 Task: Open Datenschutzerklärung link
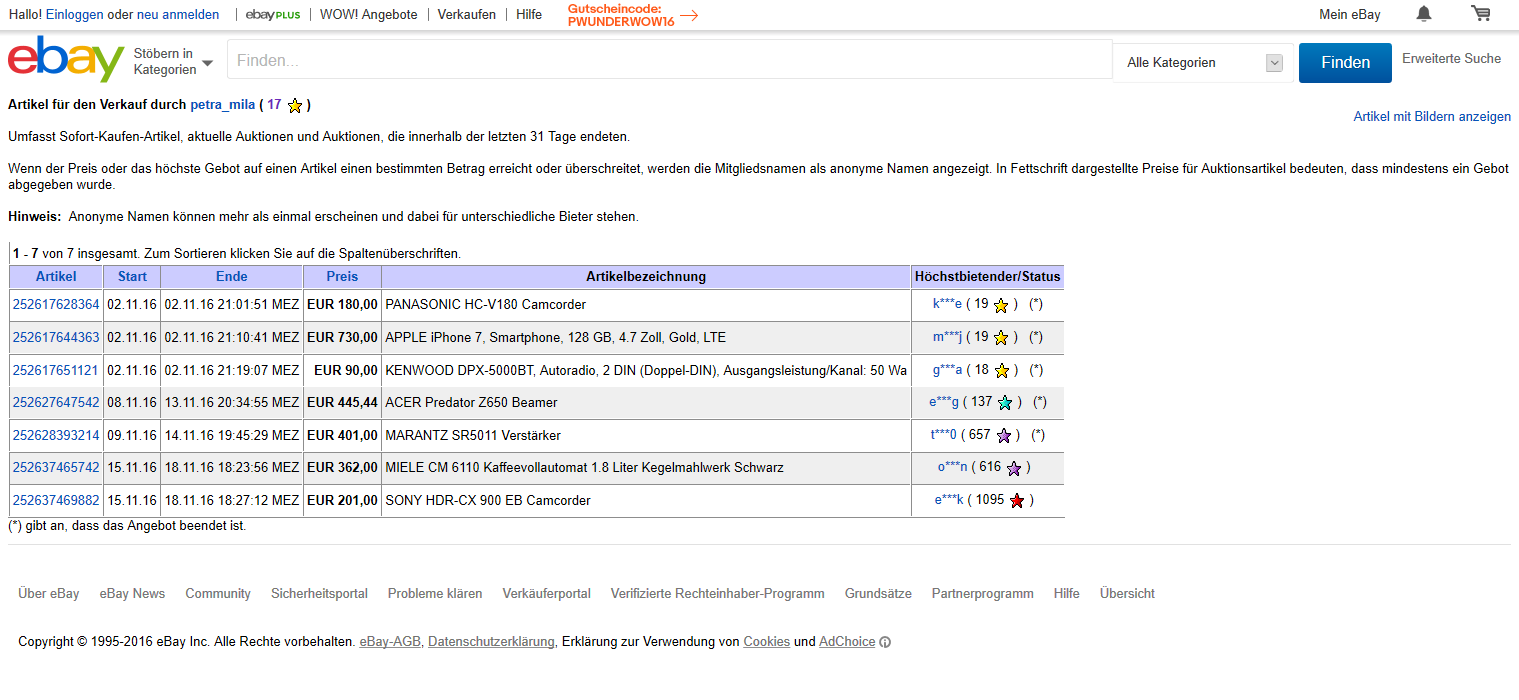click(491, 642)
